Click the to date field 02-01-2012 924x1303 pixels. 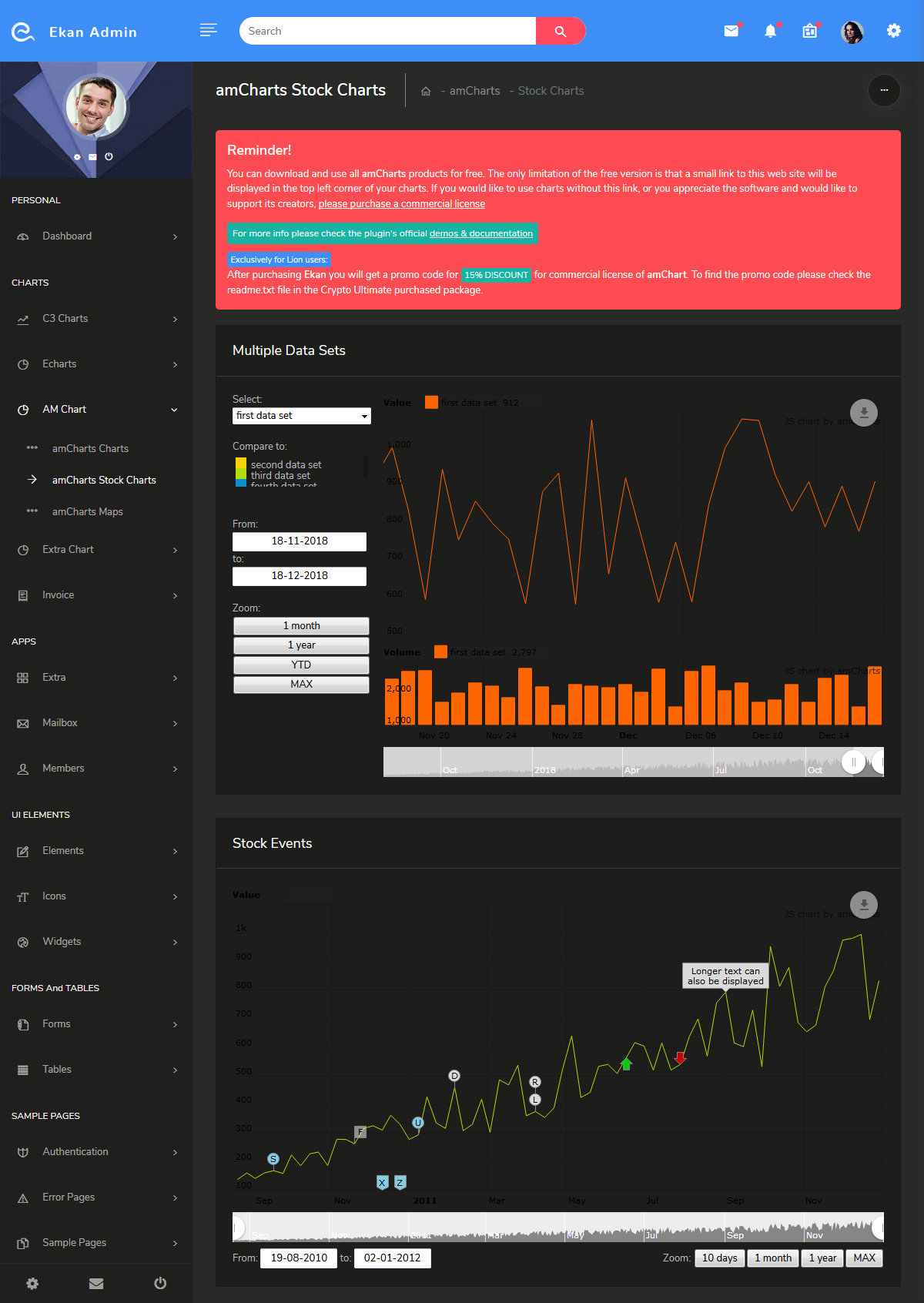[x=392, y=1258]
